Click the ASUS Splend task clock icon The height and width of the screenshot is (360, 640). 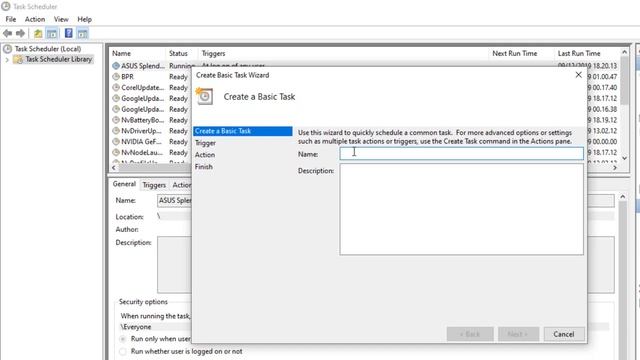pos(116,65)
